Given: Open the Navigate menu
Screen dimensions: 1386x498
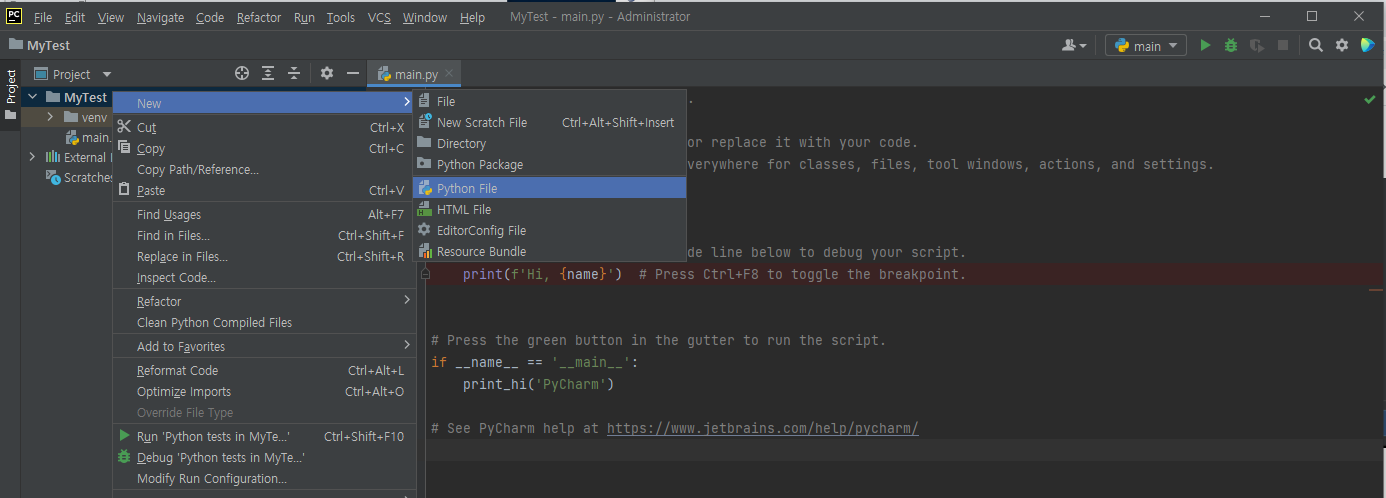Looking at the screenshot, I should coord(160,17).
